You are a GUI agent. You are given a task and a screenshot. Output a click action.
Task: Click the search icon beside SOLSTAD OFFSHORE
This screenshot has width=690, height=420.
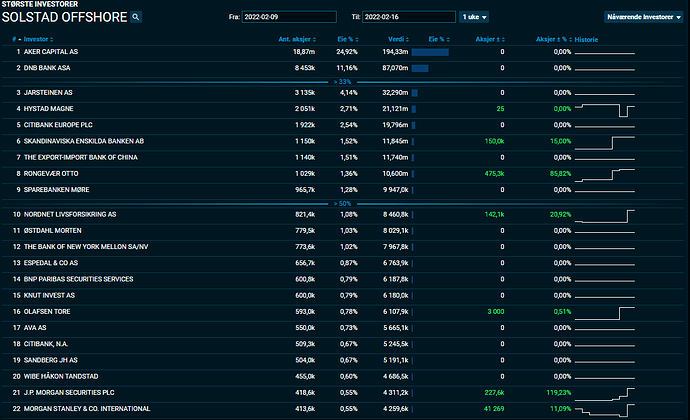pos(136,17)
